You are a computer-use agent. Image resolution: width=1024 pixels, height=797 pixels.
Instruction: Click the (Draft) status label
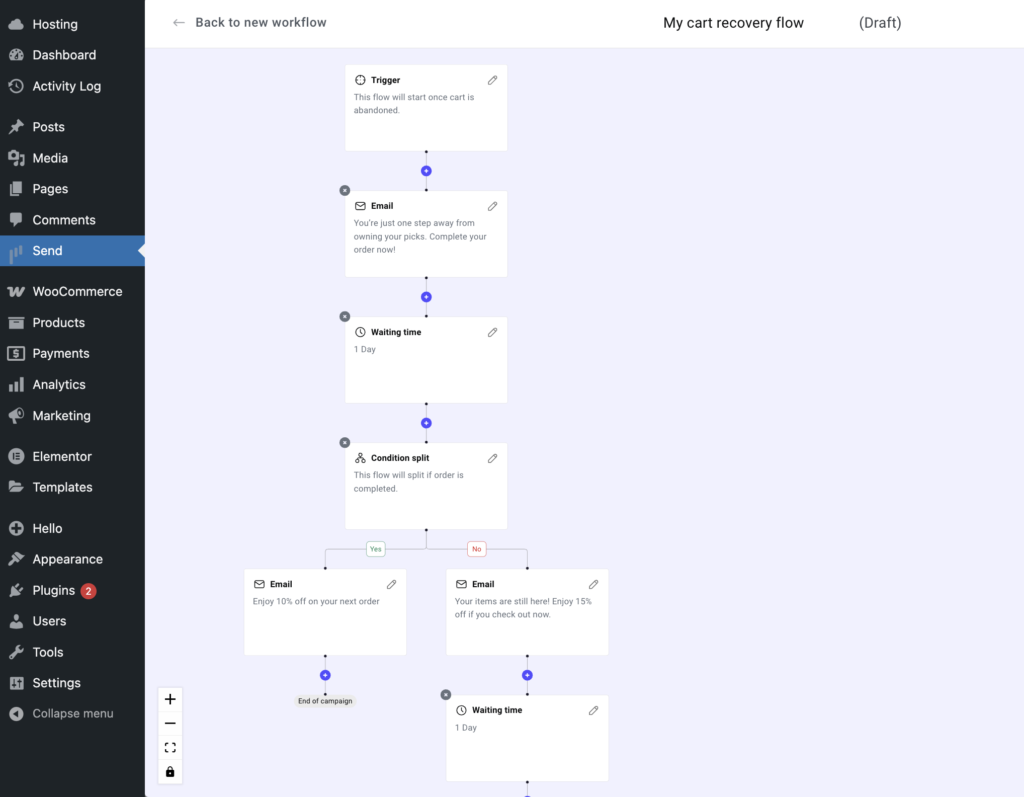[x=880, y=23]
